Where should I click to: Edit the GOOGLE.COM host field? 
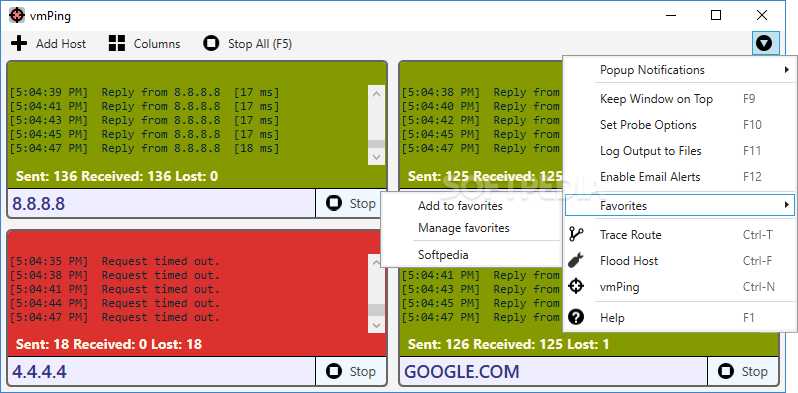pyautogui.click(x=553, y=372)
